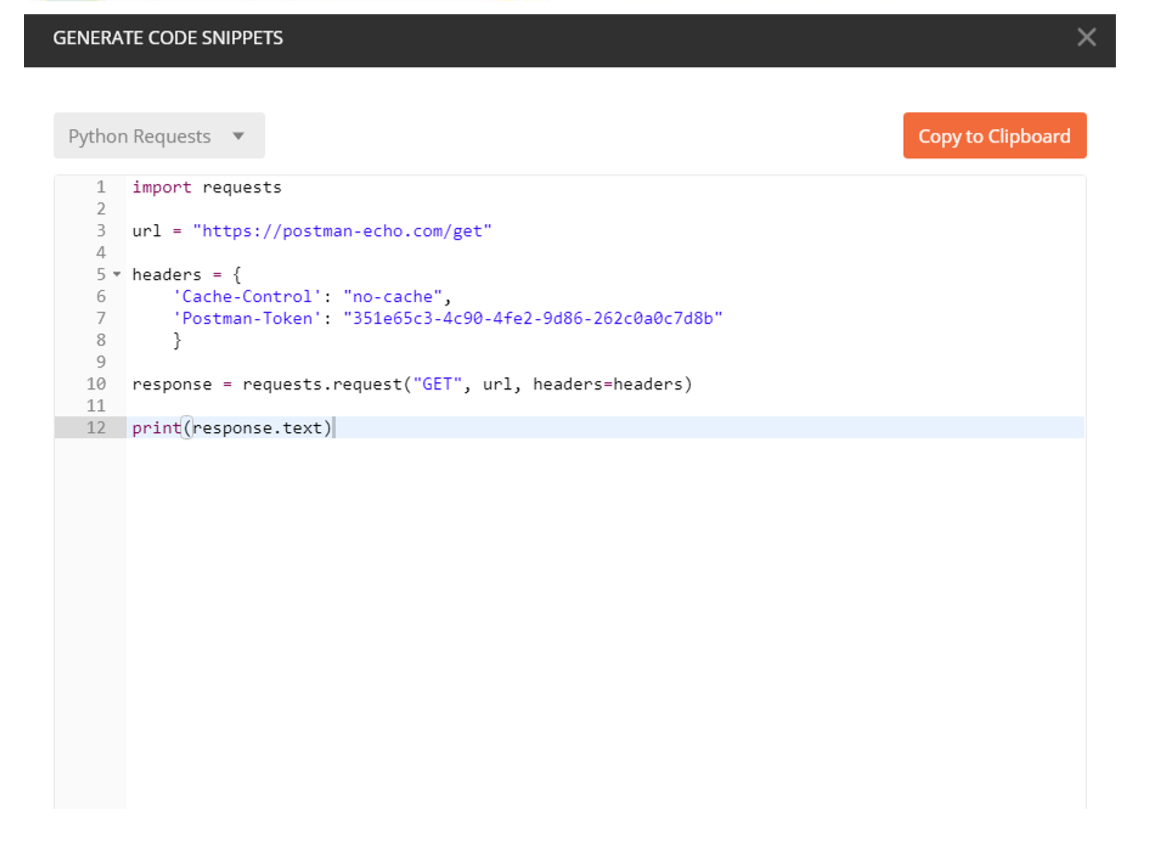Place cursor on "import requests" line
This screenshot has height=850, width=1150.
click(x=207, y=187)
